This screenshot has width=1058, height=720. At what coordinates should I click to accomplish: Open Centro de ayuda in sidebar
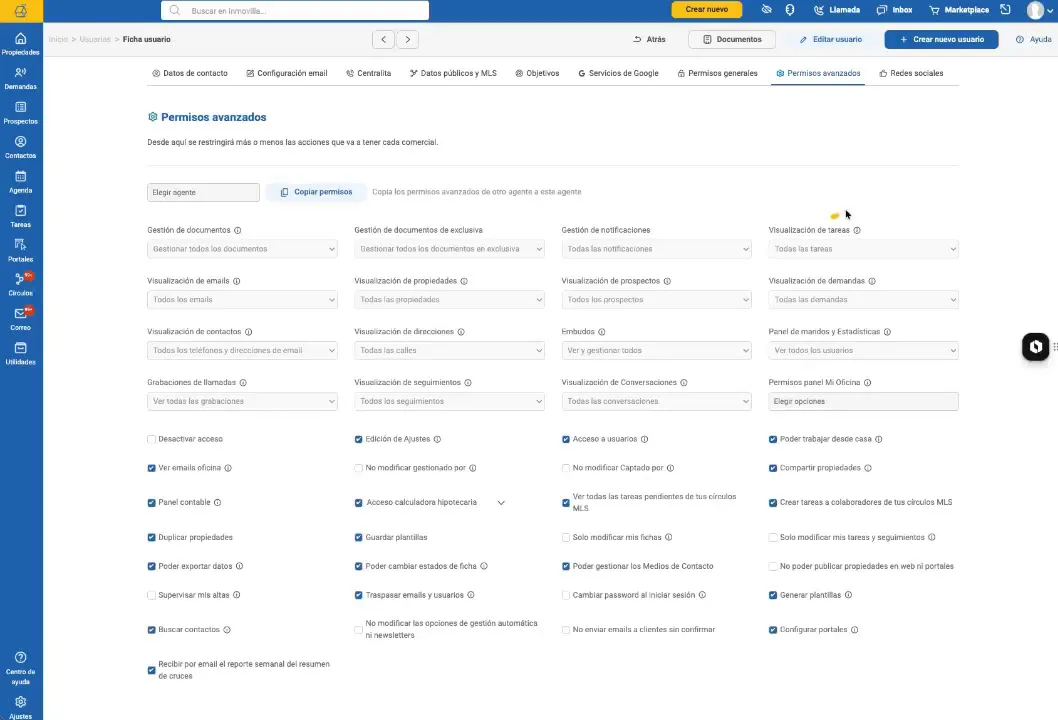tap(21, 668)
